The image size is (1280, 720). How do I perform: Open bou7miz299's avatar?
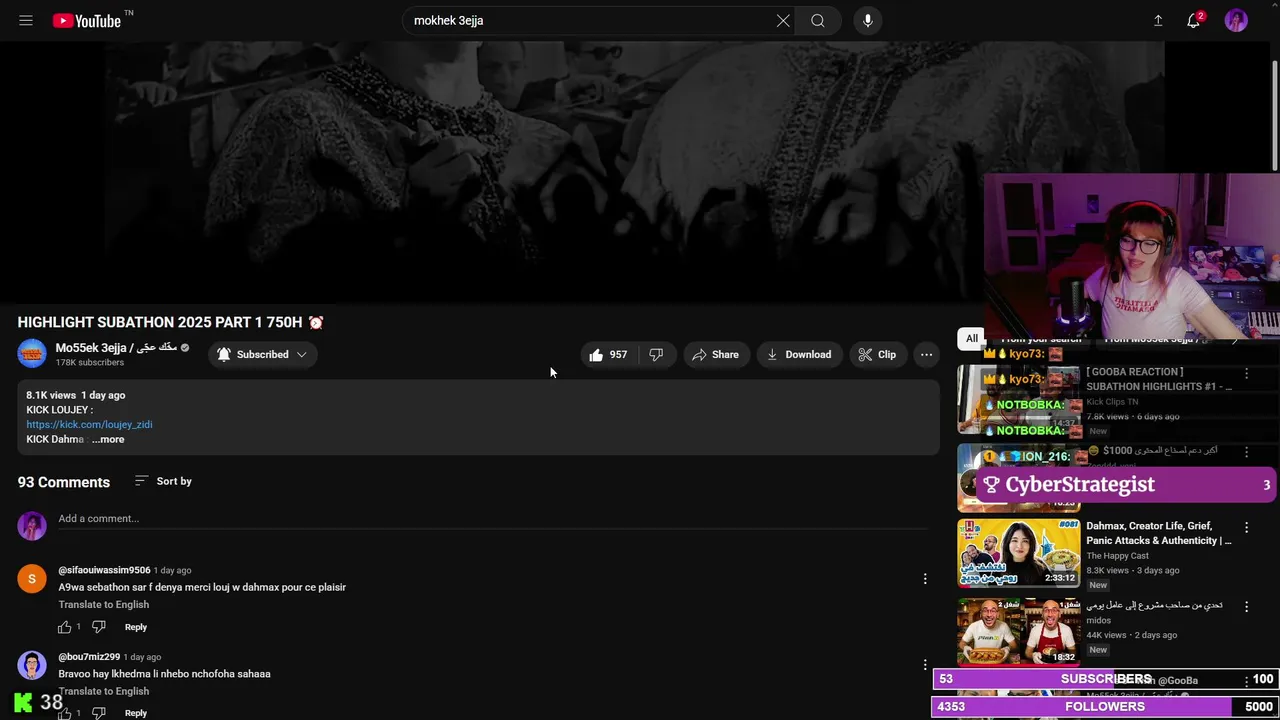tap(32, 665)
